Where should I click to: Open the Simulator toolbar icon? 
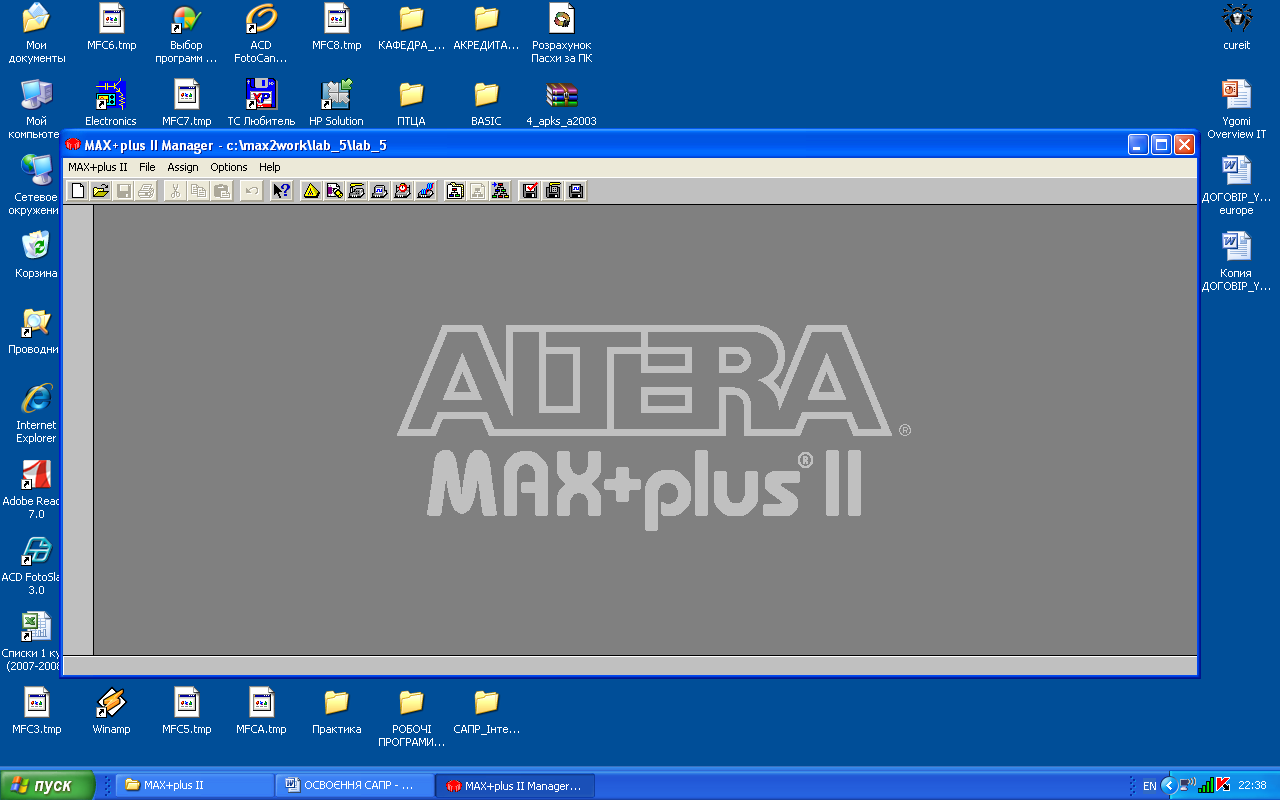tap(380, 190)
